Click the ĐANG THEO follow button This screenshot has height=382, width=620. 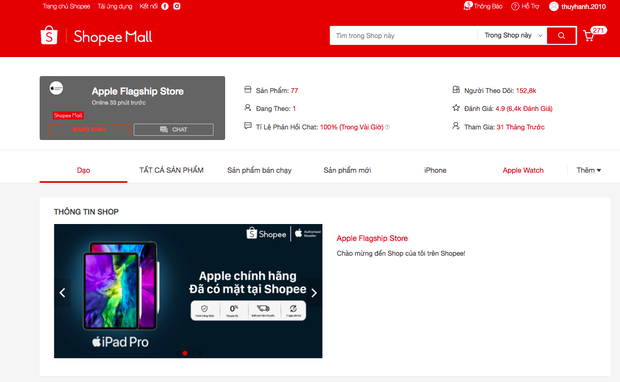[89, 130]
